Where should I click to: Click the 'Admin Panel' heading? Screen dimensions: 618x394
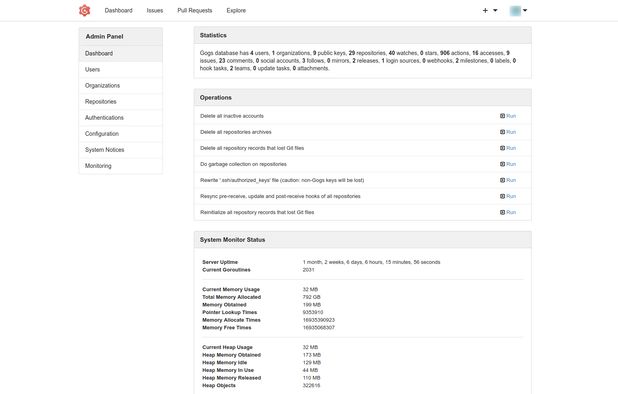[104, 37]
